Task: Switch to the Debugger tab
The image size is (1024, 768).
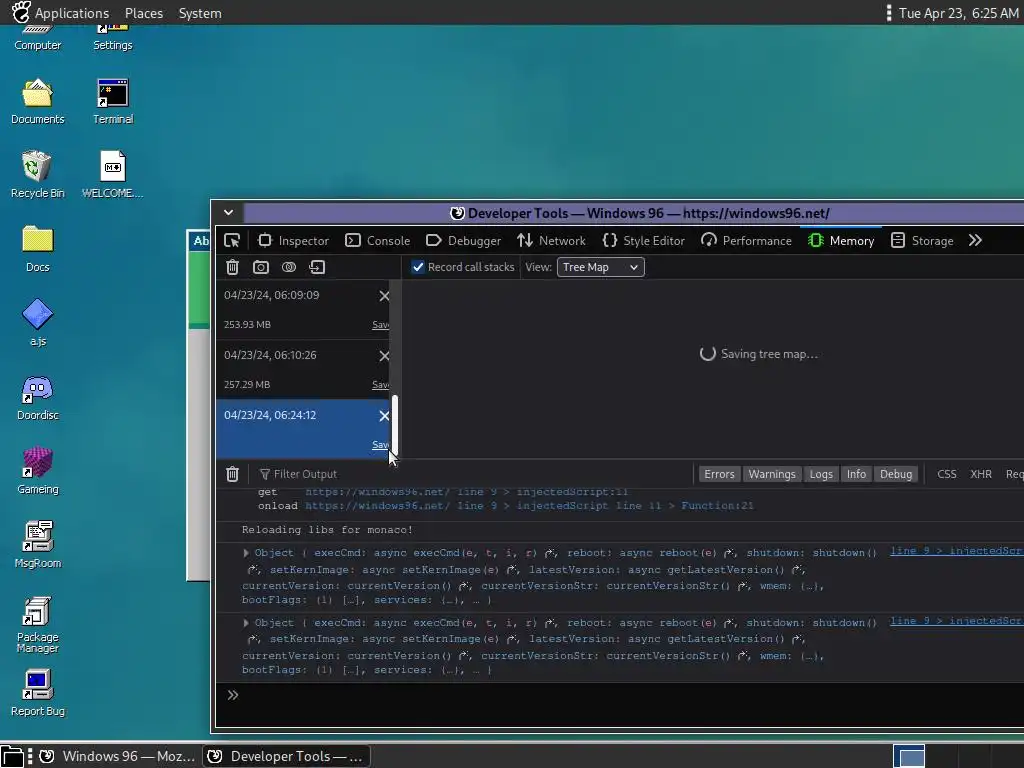Action: point(464,240)
